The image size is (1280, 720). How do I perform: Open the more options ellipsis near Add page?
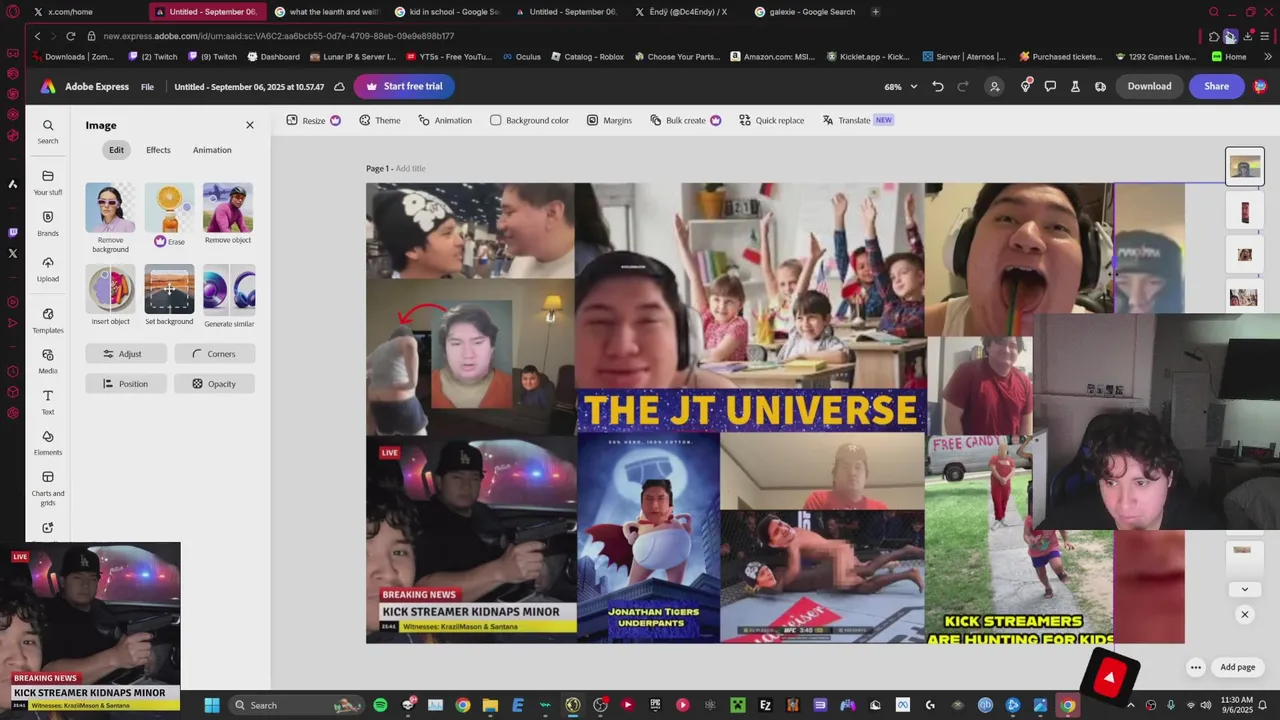(1195, 667)
